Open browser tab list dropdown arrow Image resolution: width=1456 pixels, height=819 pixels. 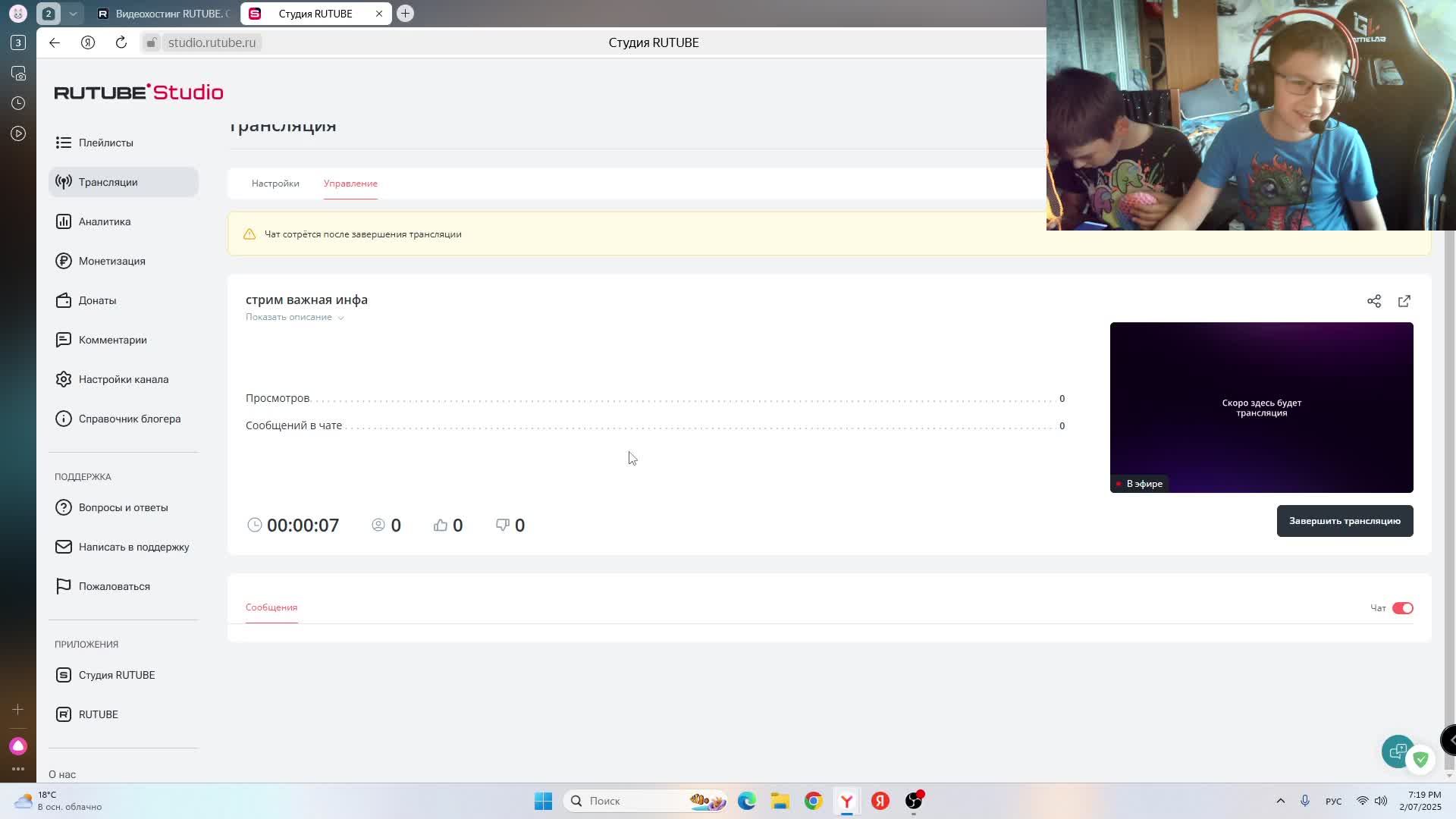click(73, 14)
